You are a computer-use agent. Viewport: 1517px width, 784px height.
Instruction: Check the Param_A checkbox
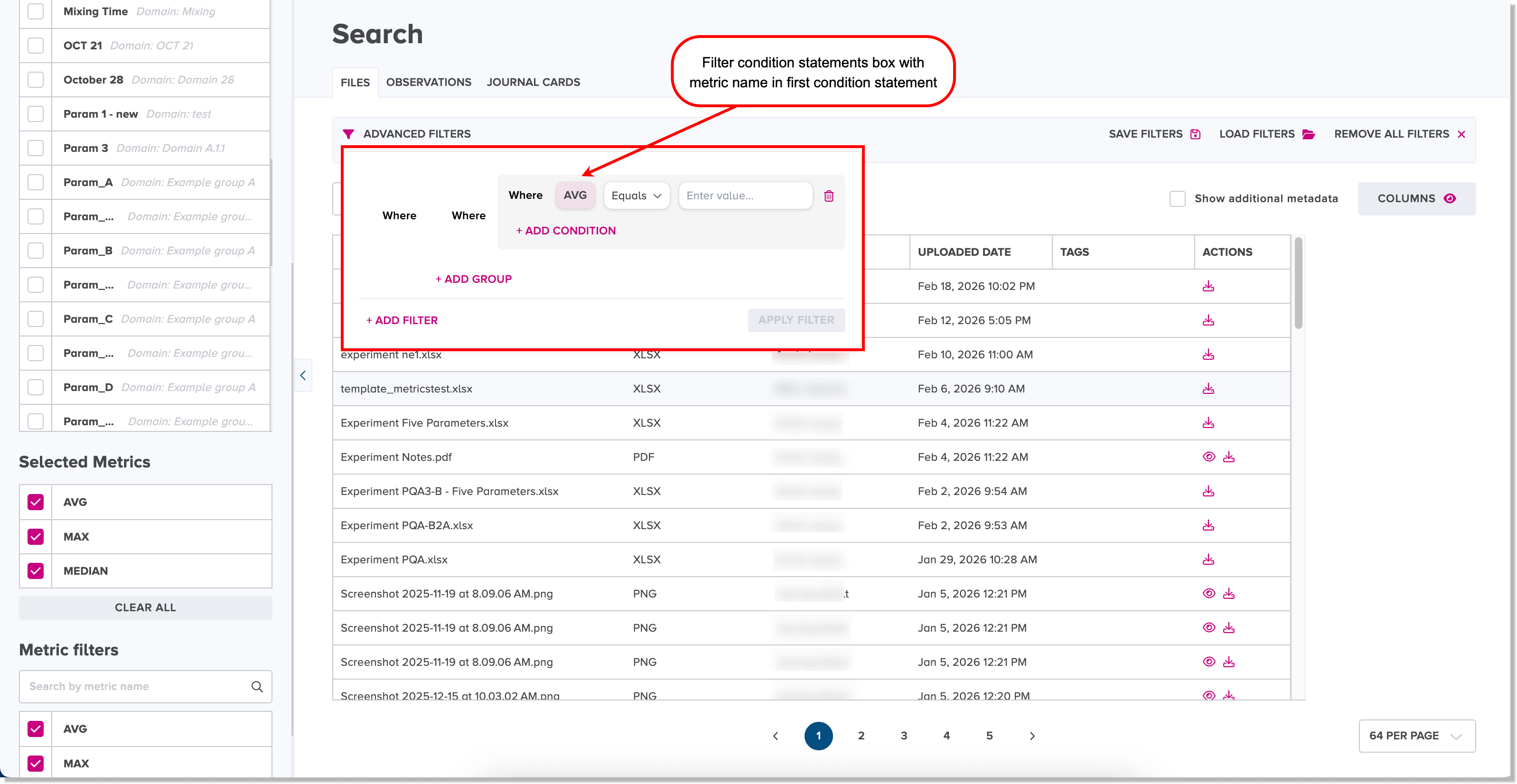coord(36,182)
